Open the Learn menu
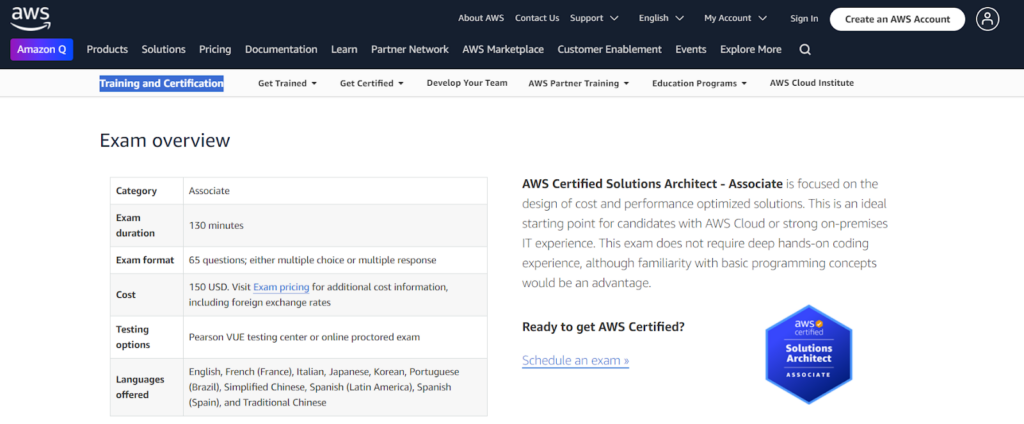 (x=344, y=50)
